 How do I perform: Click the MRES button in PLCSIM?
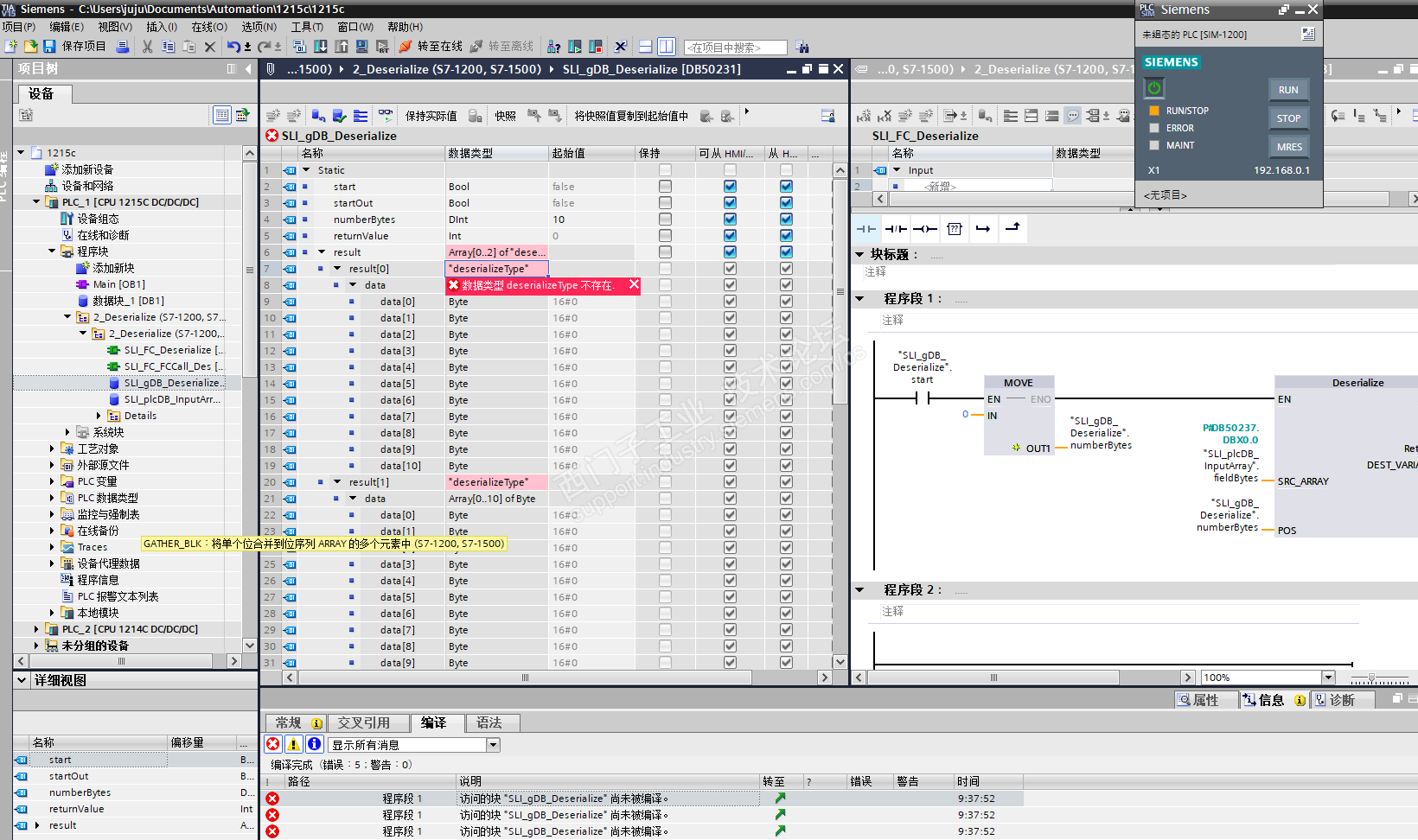click(1288, 146)
